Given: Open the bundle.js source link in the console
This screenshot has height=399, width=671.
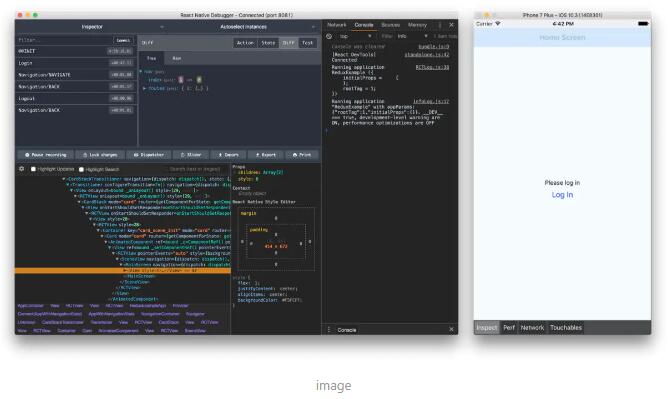Looking at the screenshot, I should pyautogui.click(x=433, y=47).
